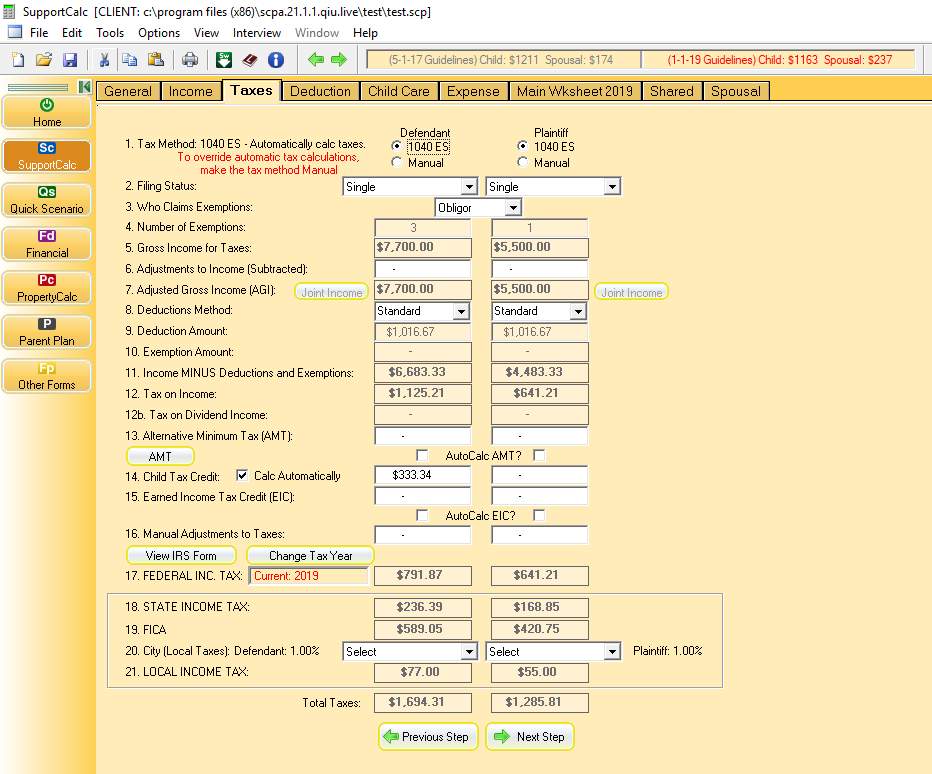This screenshot has width=932, height=774.
Task: Open the File menu
Action: [x=39, y=33]
